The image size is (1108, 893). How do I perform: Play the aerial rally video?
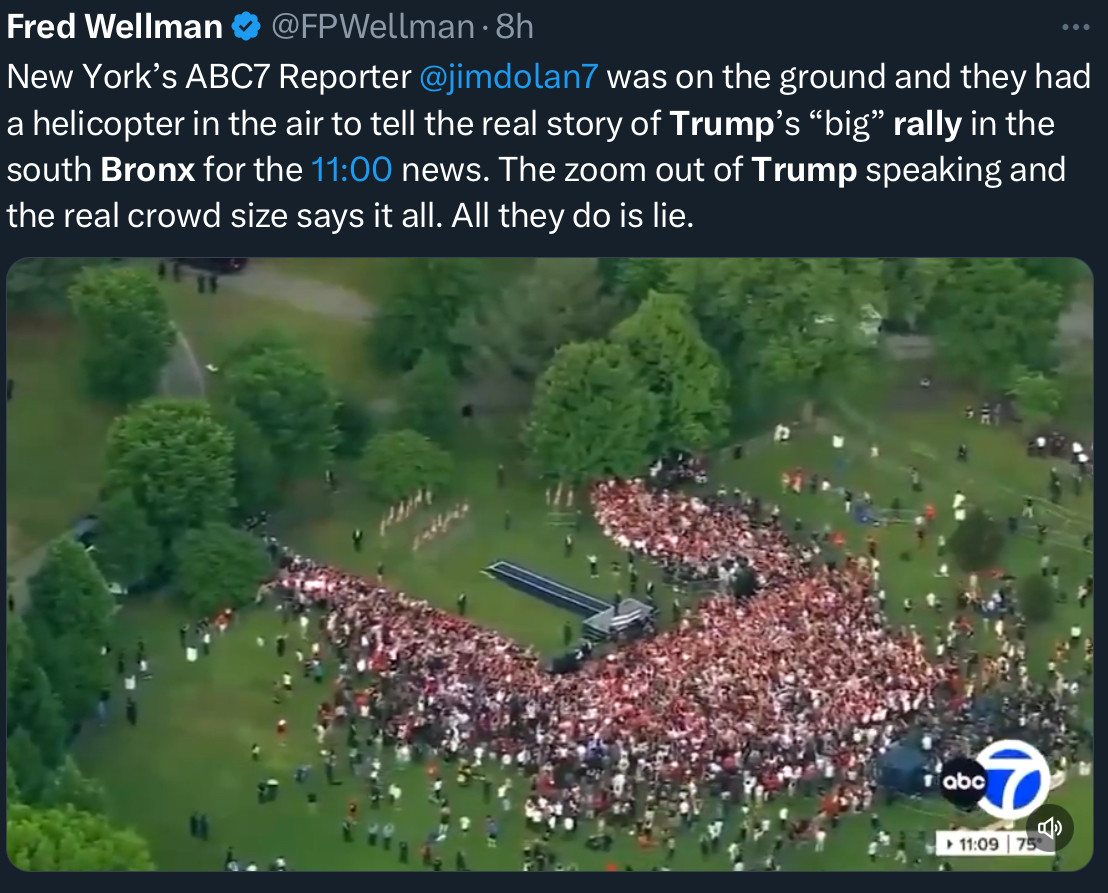550,564
